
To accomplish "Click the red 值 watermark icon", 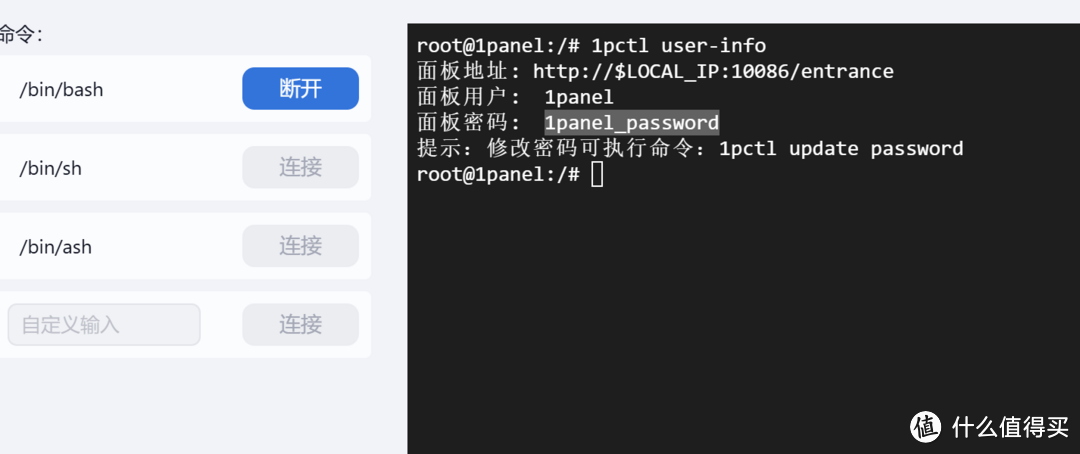I will [926, 426].
